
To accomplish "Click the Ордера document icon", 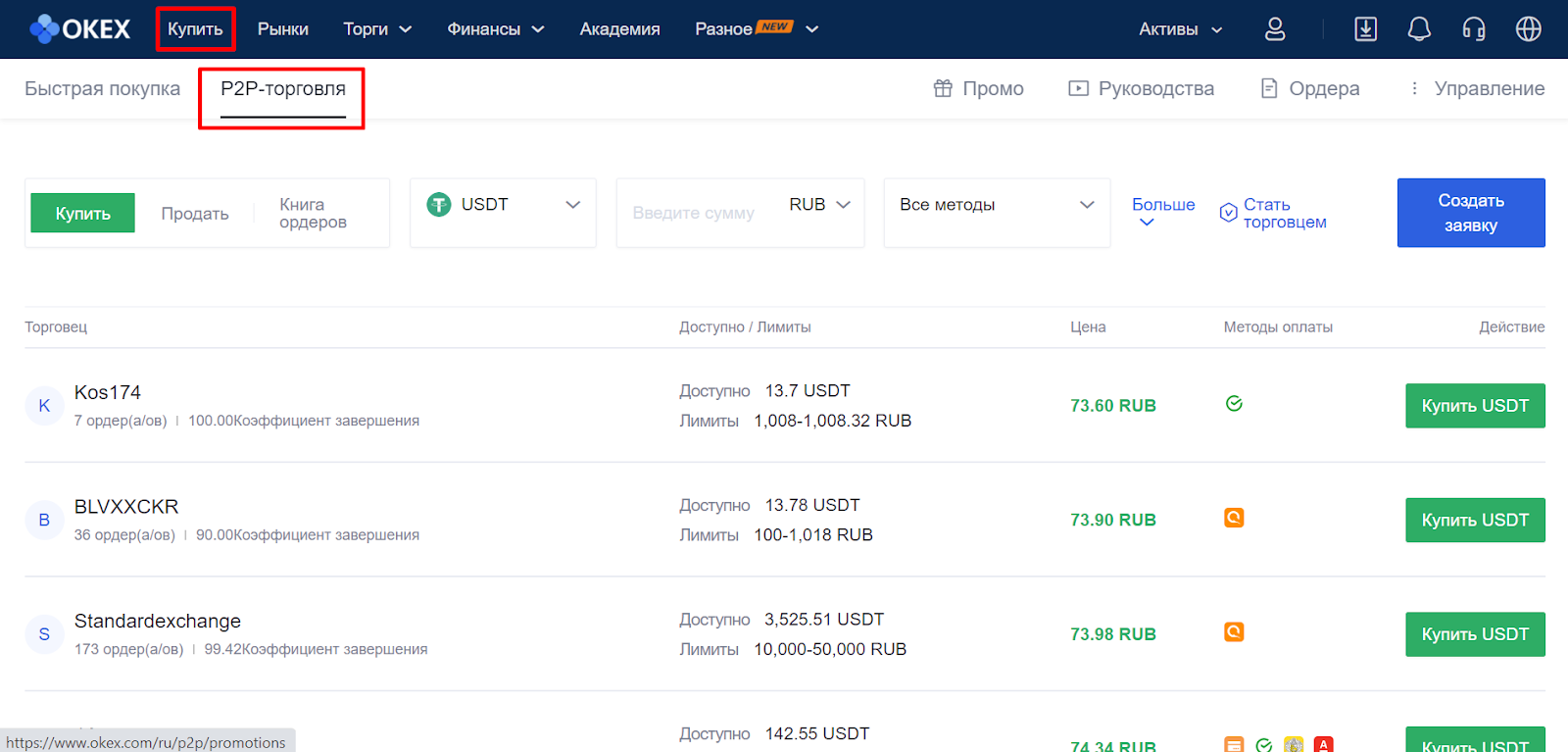I will click(x=1269, y=88).
